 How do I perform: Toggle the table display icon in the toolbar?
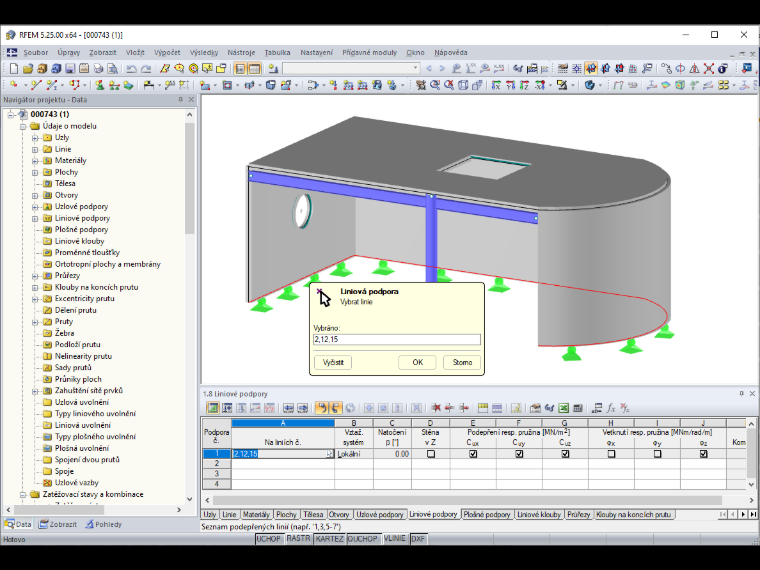coord(254,68)
